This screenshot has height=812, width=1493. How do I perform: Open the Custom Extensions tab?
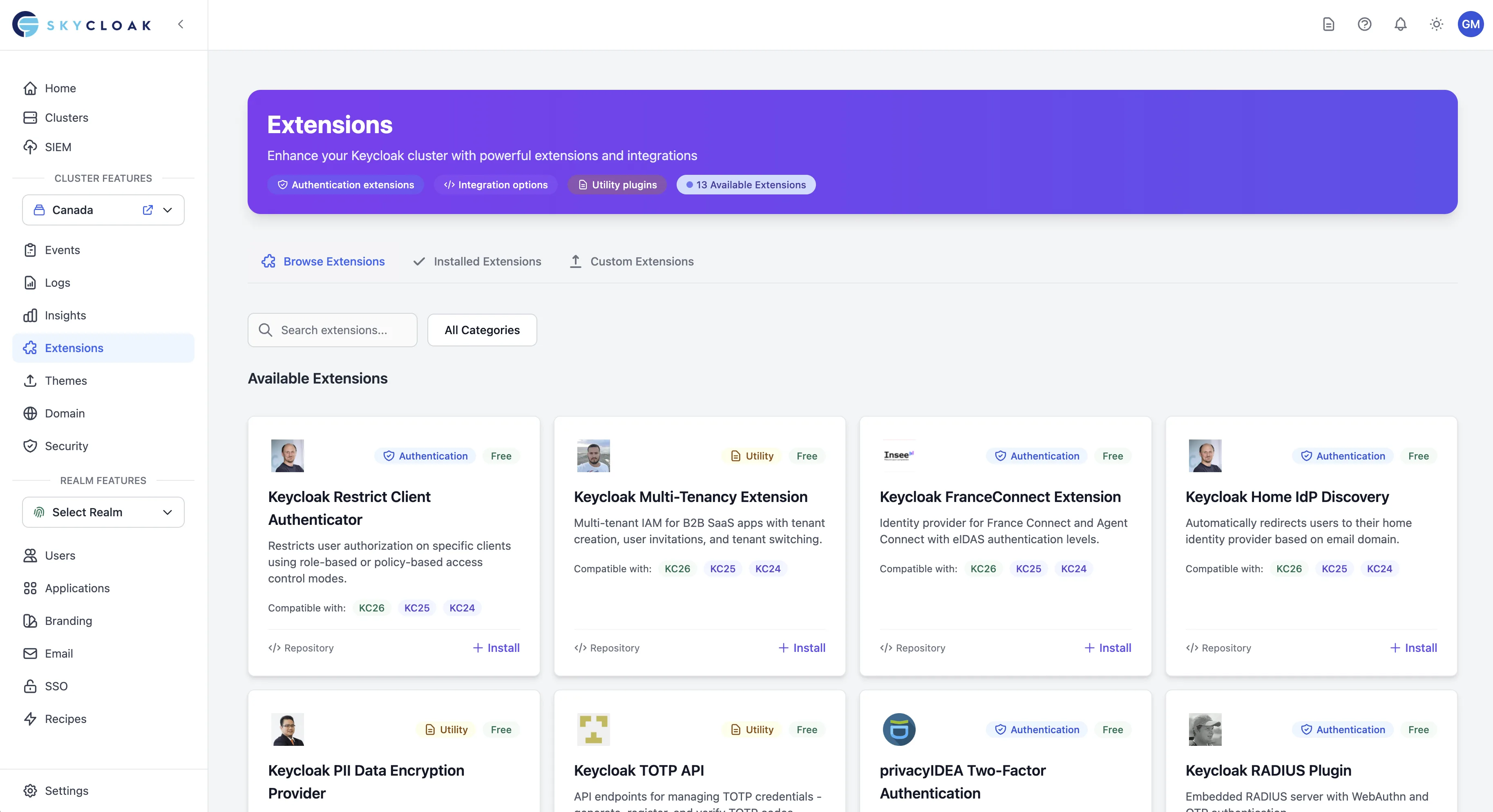coord(631,261)
